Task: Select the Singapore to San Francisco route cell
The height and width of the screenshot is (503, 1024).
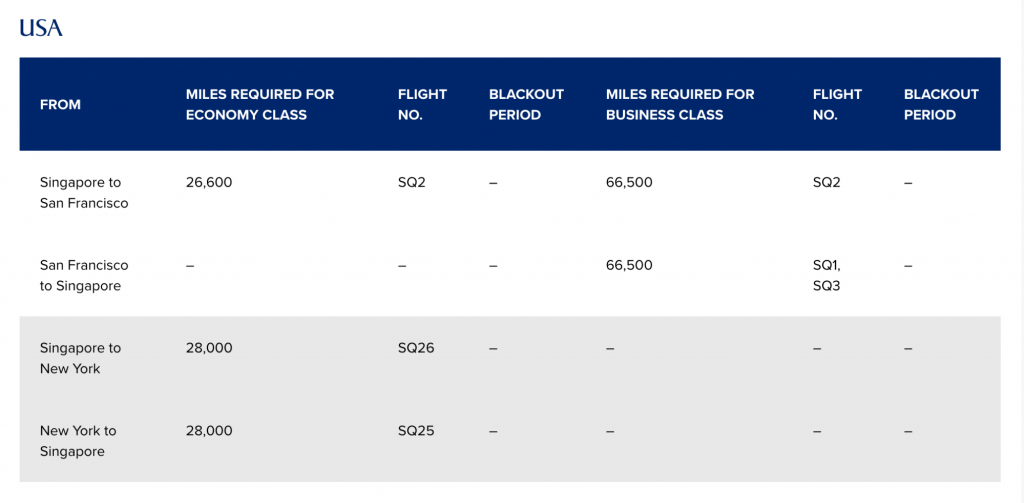Action: point(84,193)
